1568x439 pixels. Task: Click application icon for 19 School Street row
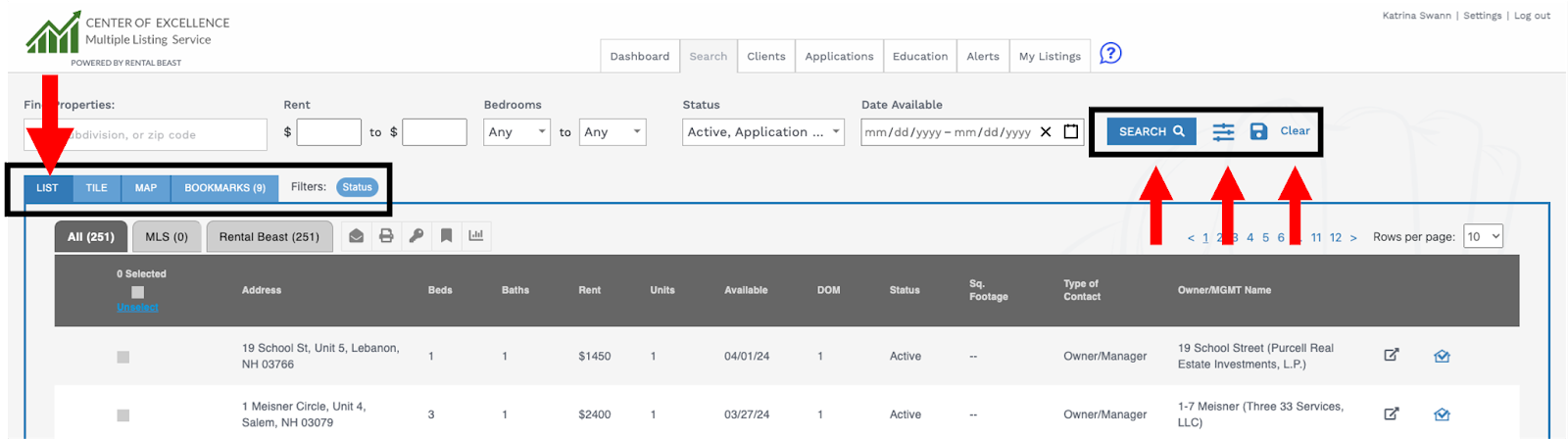point(1442,356)
